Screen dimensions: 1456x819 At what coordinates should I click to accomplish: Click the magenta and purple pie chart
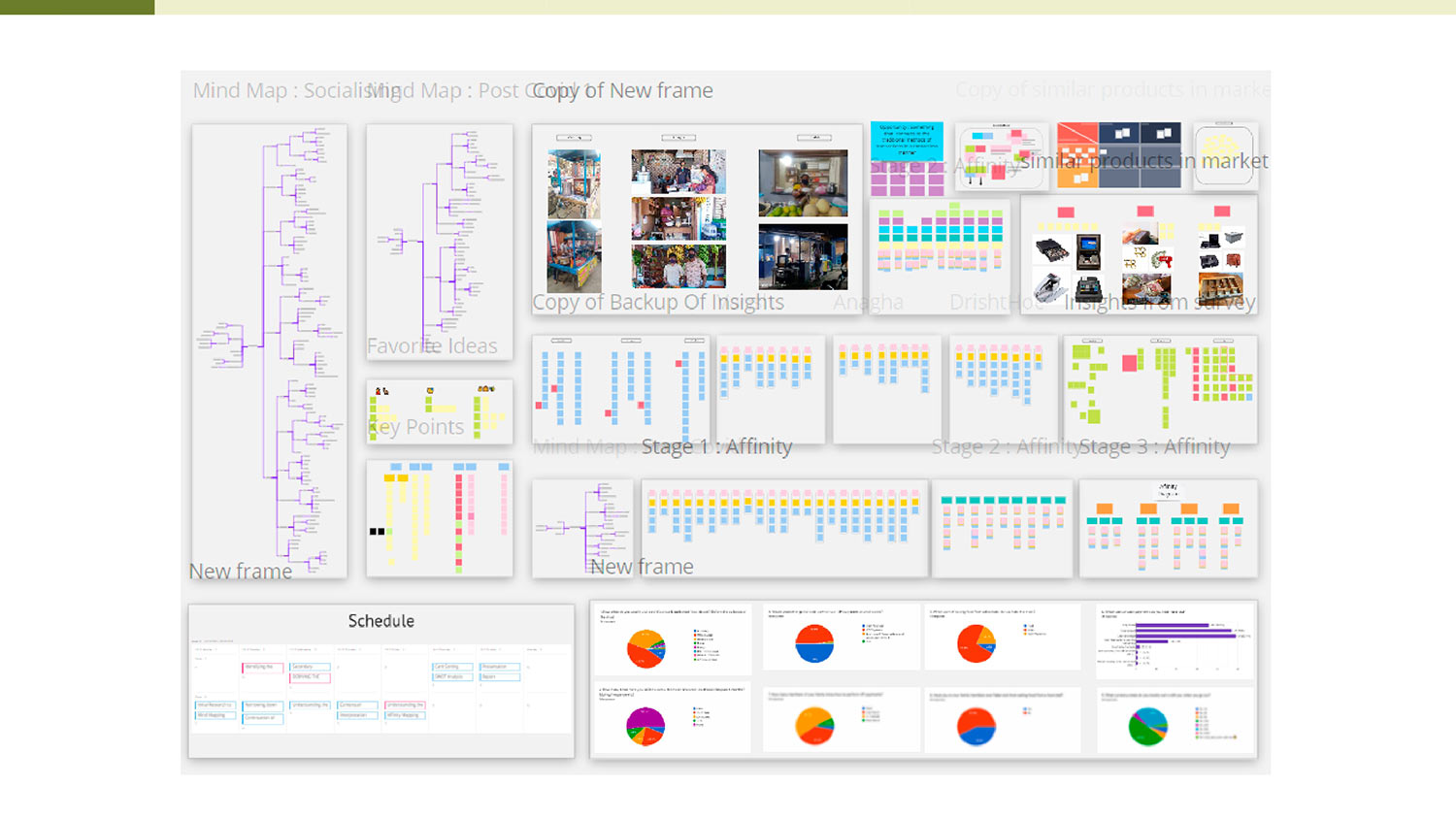645,725
